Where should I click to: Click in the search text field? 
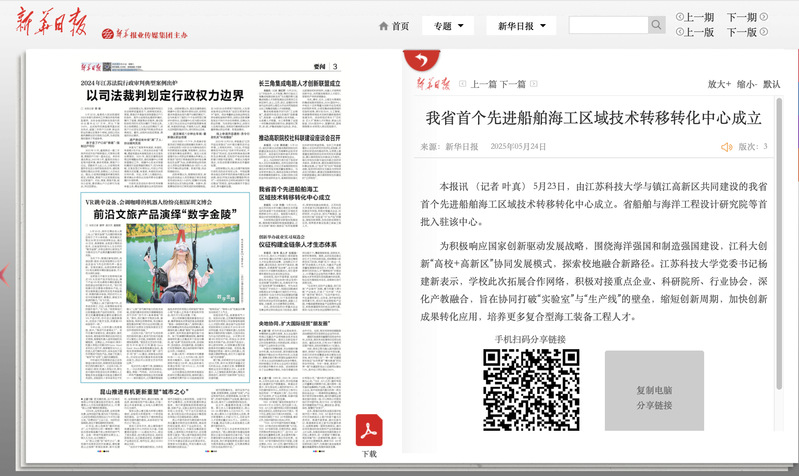(607, 26)
